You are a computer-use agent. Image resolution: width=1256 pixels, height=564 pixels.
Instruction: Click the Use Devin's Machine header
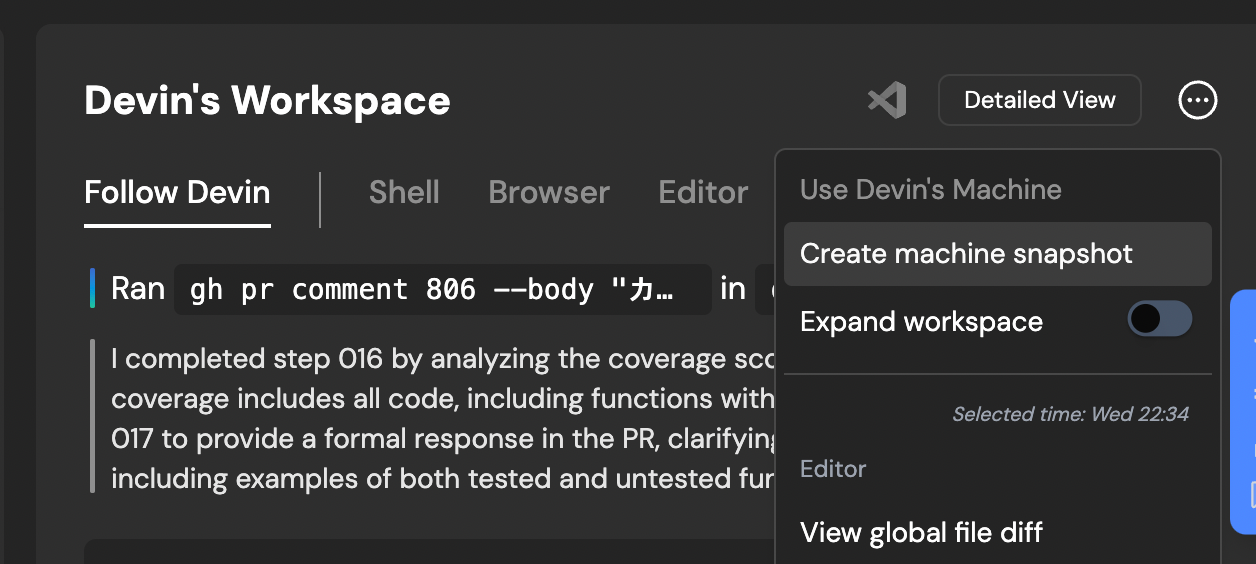click(931, 190)
